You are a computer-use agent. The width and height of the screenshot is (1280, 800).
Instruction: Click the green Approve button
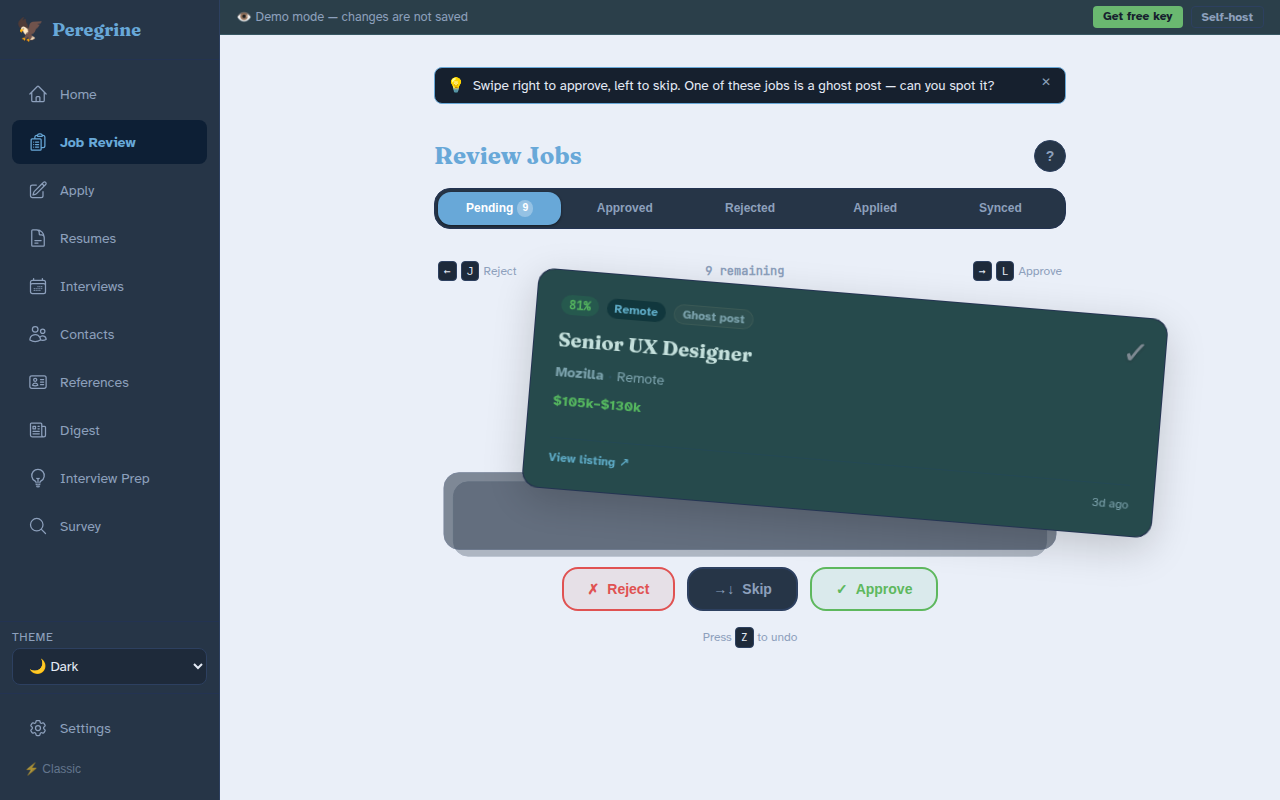tap(873, 589)
